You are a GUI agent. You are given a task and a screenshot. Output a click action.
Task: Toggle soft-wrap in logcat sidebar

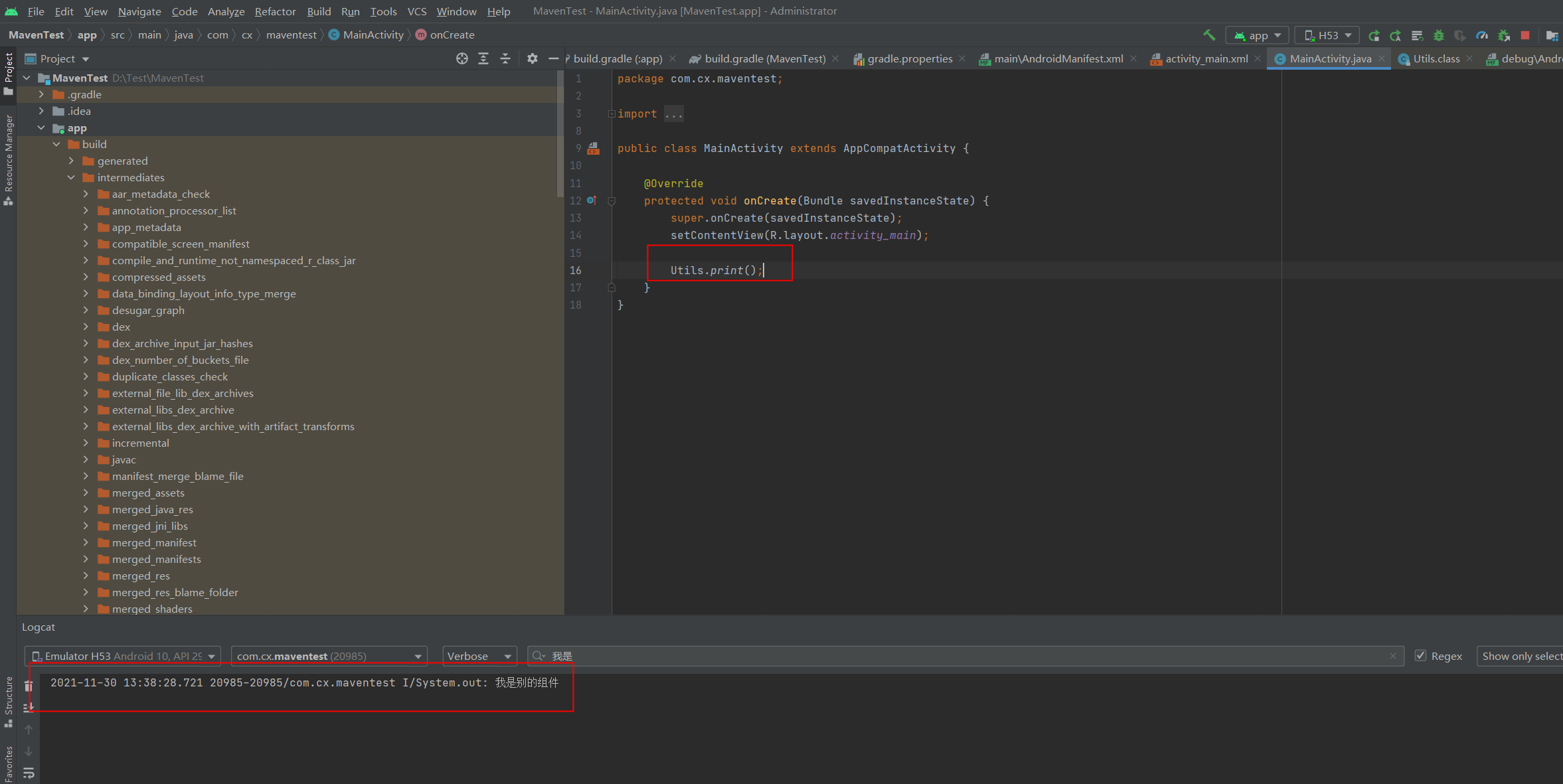(29, 773)
